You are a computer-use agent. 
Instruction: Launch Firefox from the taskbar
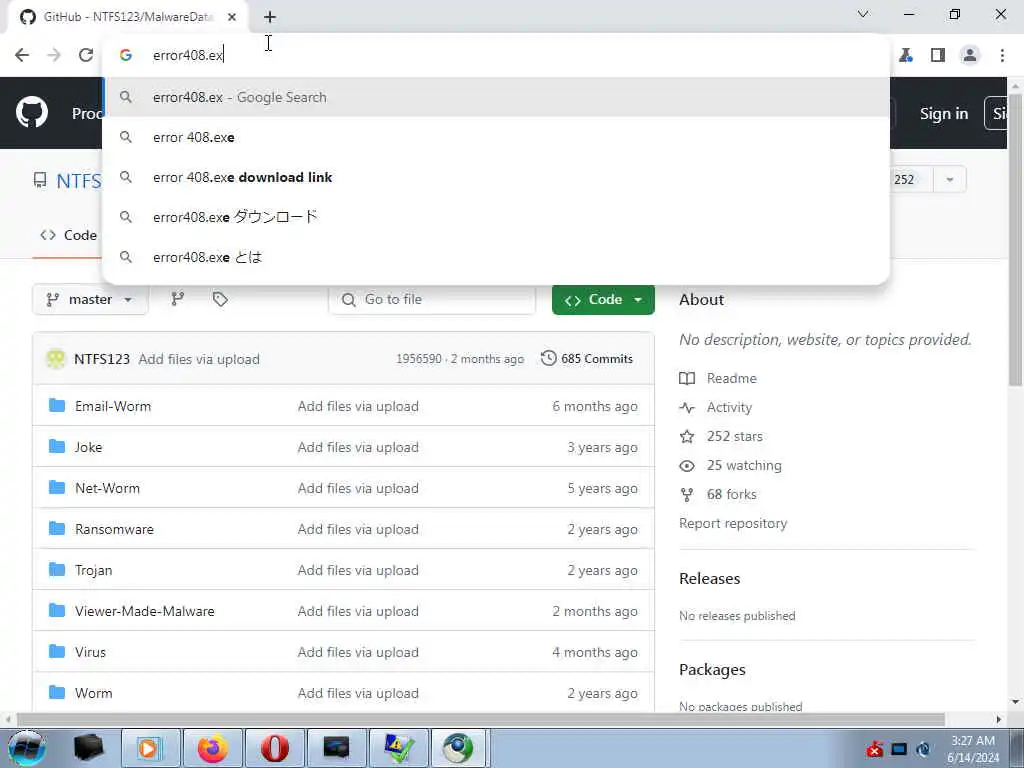[x=212, y=748]
